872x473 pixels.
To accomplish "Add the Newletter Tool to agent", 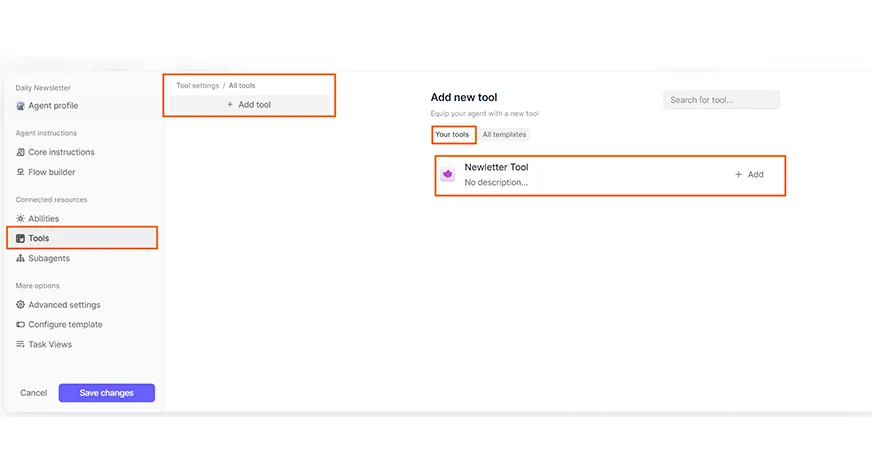I will click(x=749, y=174).
